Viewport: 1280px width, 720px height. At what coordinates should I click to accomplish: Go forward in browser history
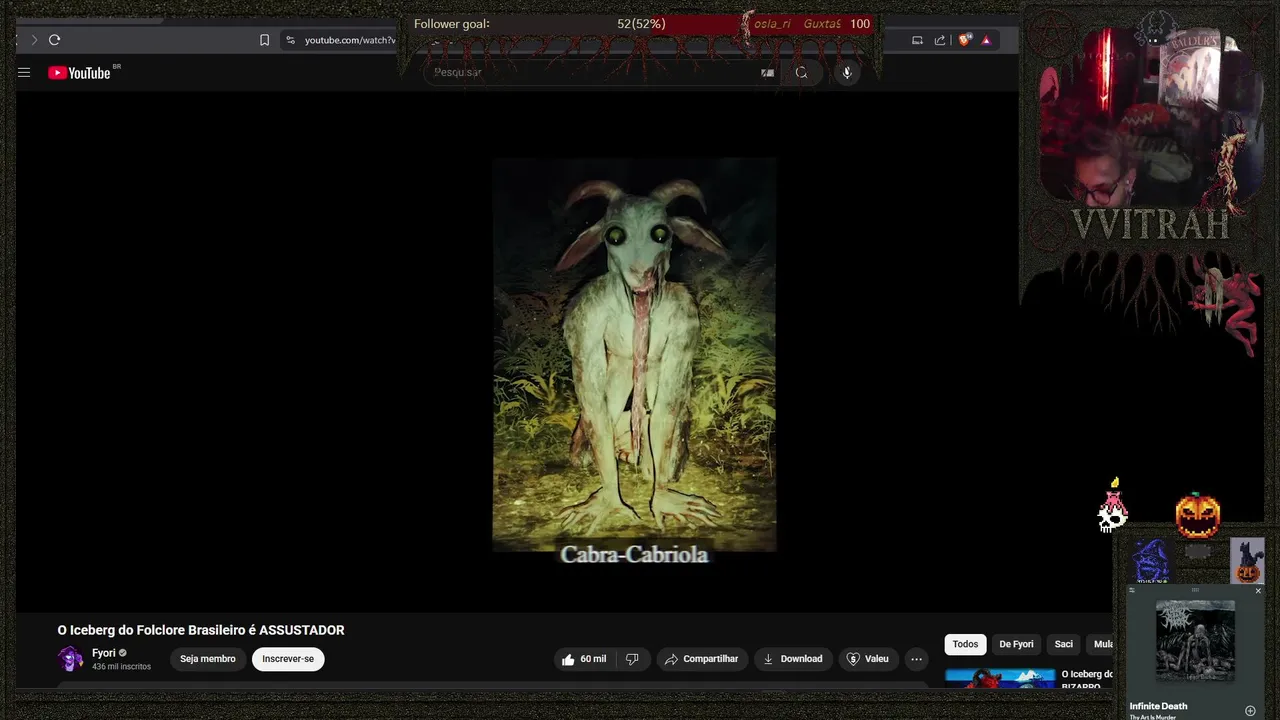33,40
